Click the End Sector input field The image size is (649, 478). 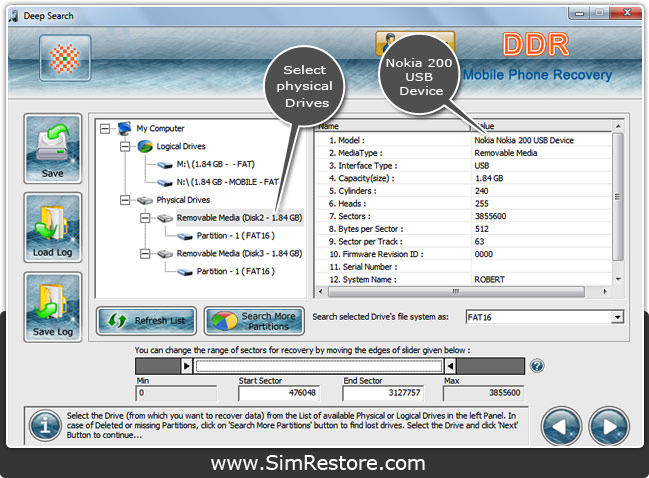pos(383,393)
